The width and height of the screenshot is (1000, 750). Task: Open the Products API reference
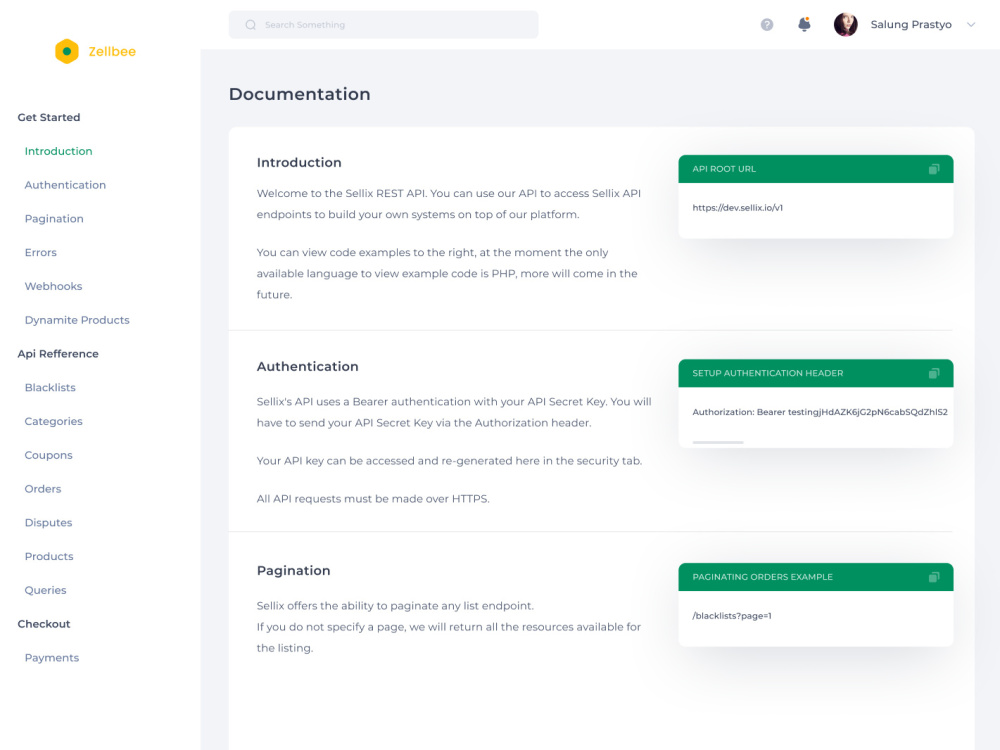click(49, 557)
